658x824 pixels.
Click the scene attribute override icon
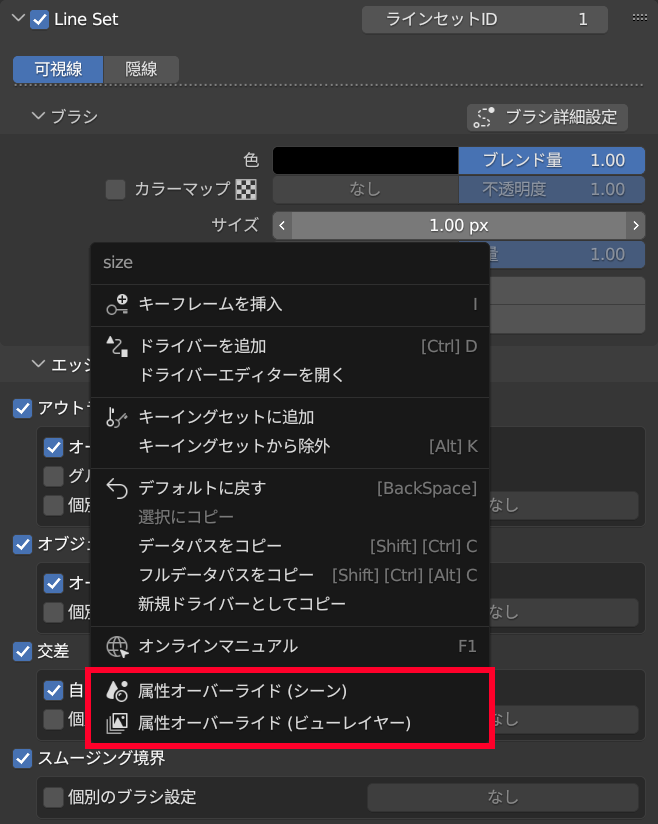(117, 691)
